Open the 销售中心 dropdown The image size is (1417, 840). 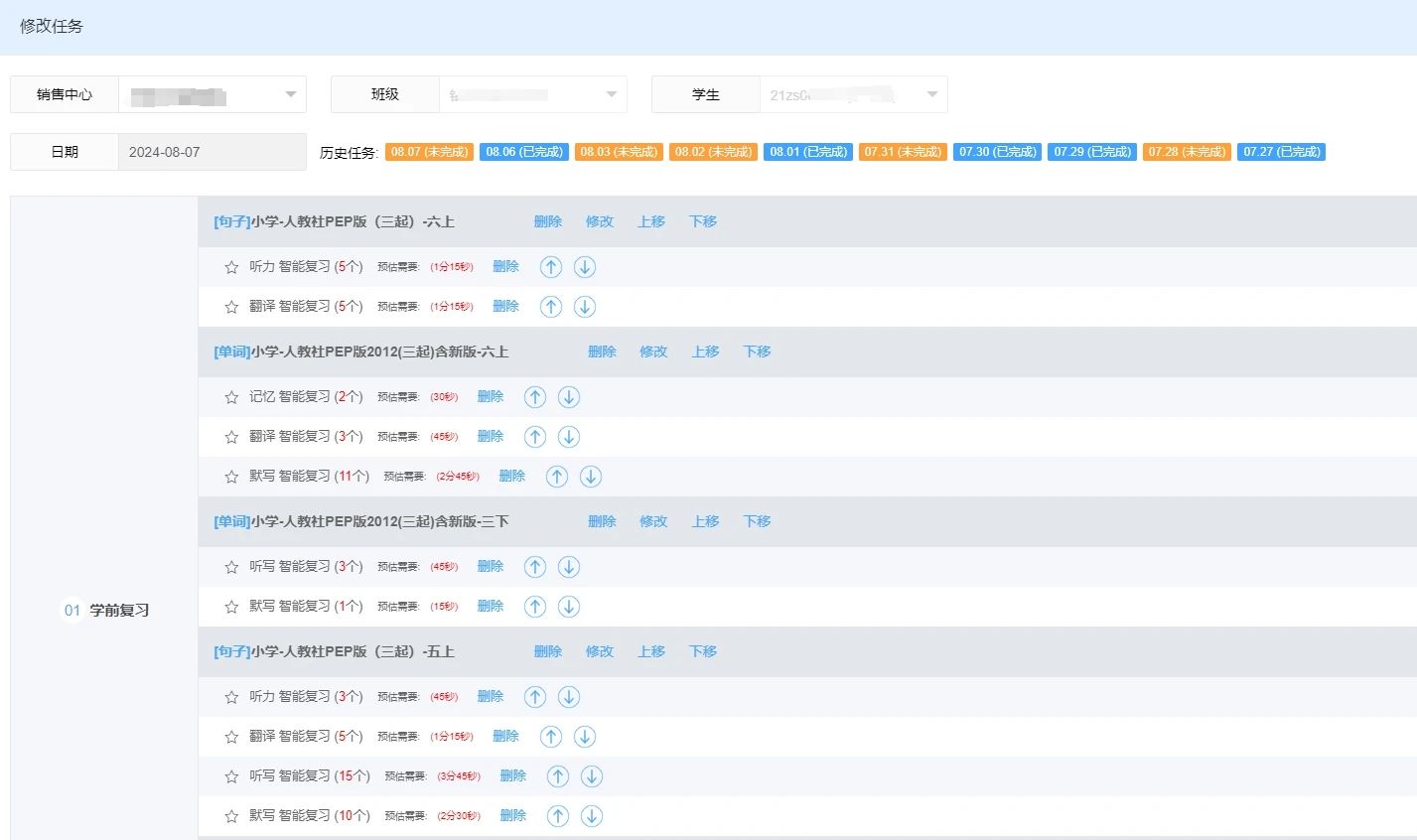pos(212,94)
